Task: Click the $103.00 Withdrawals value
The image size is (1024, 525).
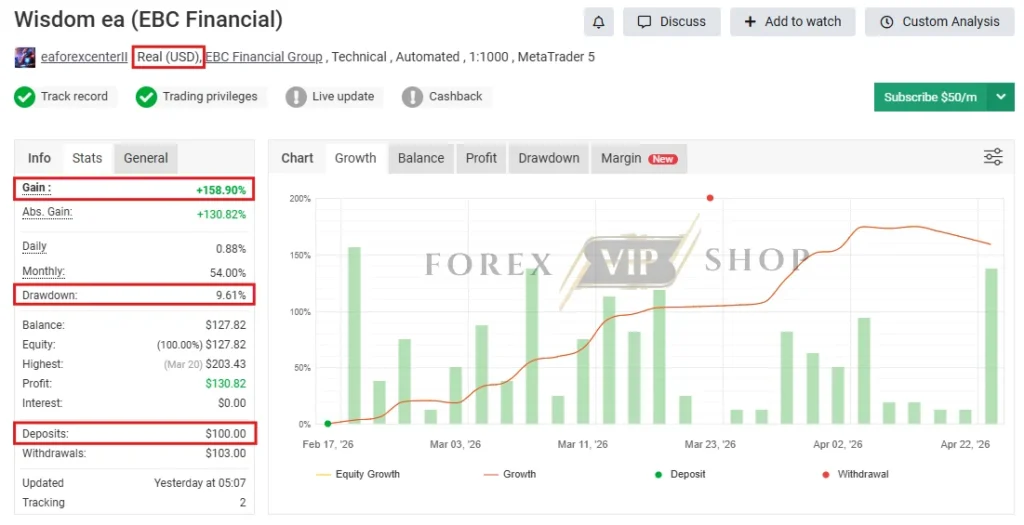Action: (x=226, y=453)
